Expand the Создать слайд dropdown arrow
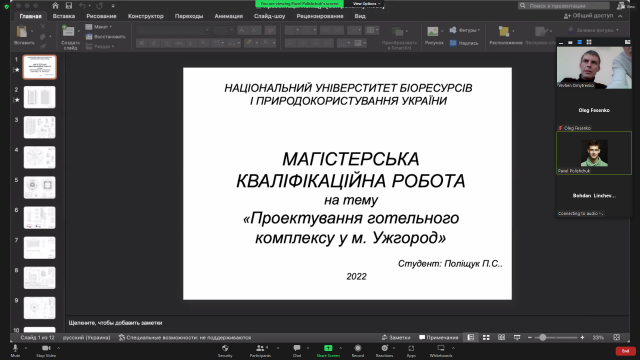640x360 pixels. point(78,31)
